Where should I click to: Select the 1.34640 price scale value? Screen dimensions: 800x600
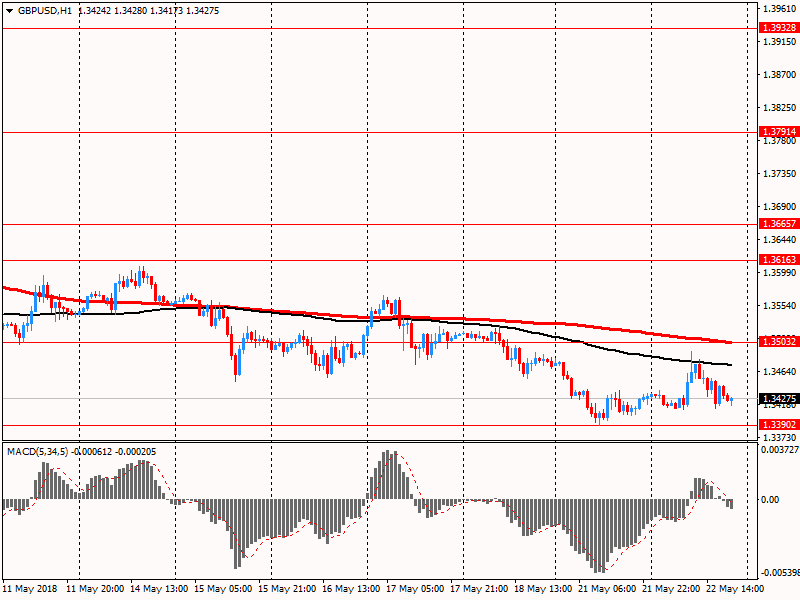(x=779, y=371)
